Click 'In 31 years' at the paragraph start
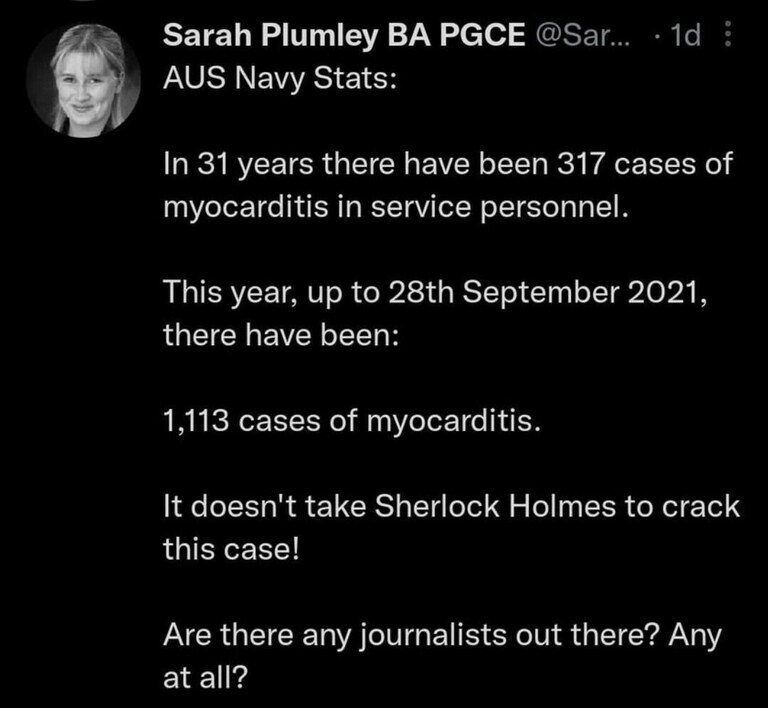The width and height of the screenshot is (768, 708). pos(239,165)
